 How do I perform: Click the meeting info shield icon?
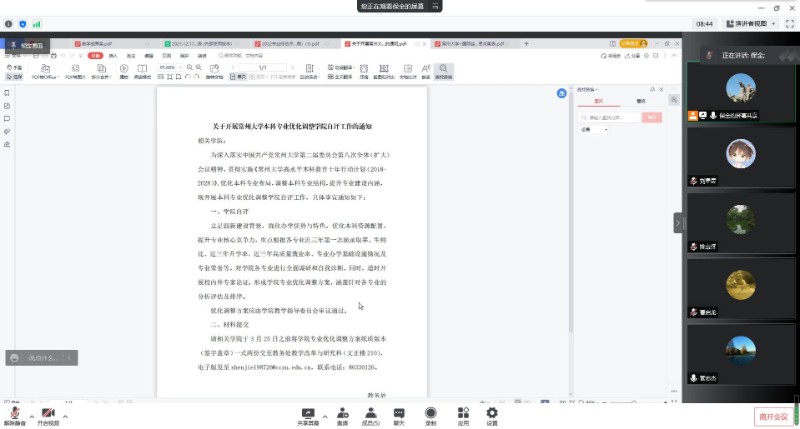click(22, 23)
